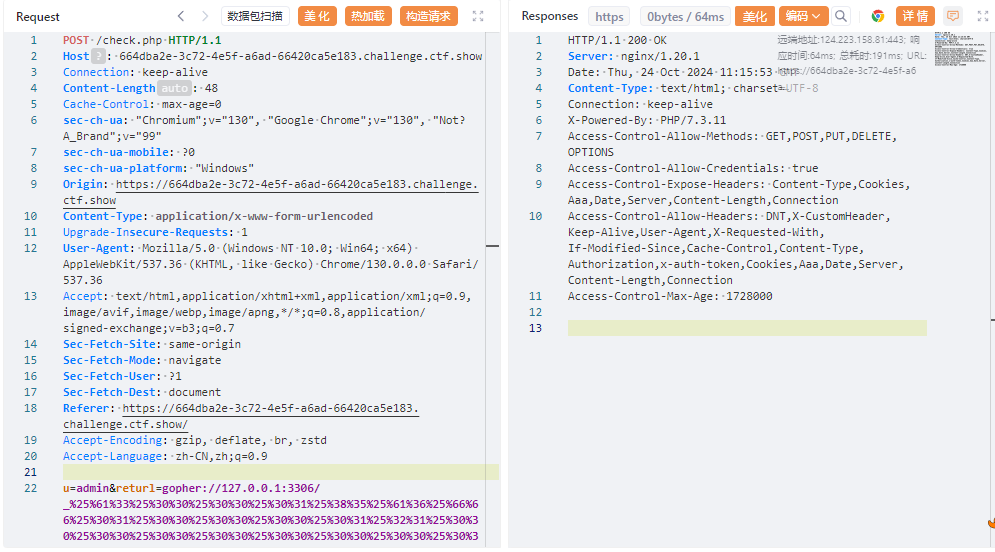Click Accept-Encoding: gzip, deflate line
The image size is (995, 552).
tap(195, 440)
